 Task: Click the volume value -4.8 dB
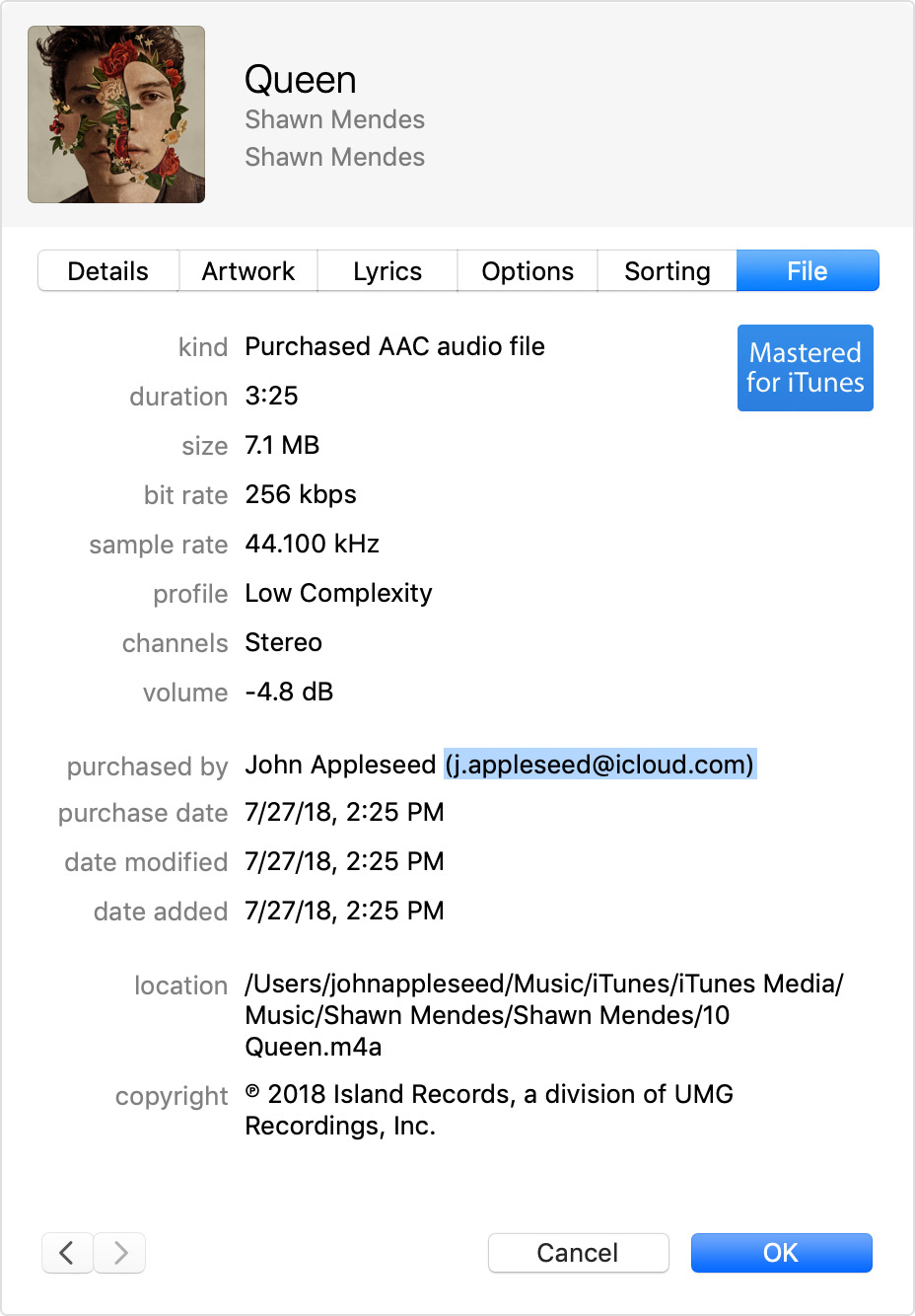pyautogui.click(x=289, y=692)
